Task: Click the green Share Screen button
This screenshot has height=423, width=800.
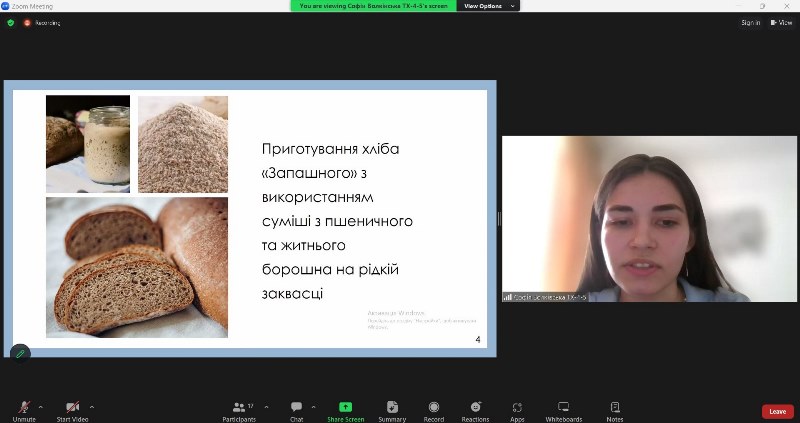Action: [x=345, y=408]
